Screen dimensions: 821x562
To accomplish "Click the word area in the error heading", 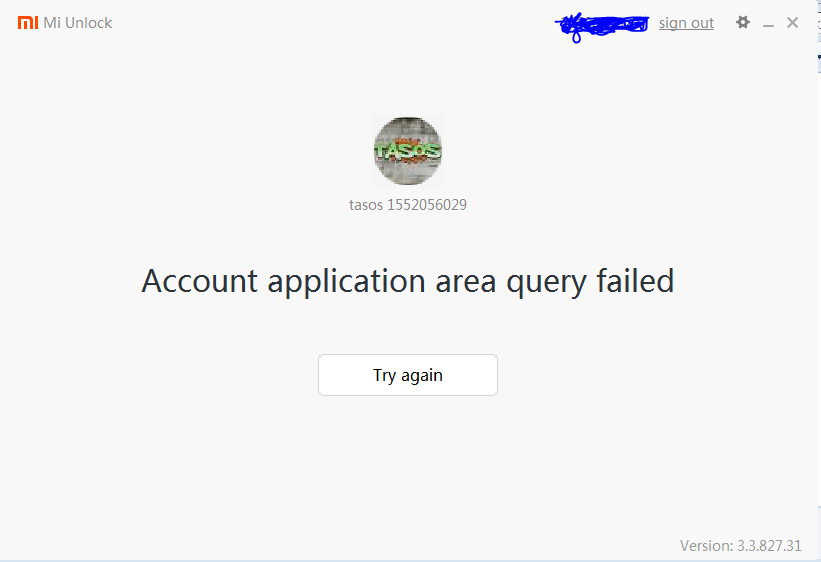I will coord(465,283).
